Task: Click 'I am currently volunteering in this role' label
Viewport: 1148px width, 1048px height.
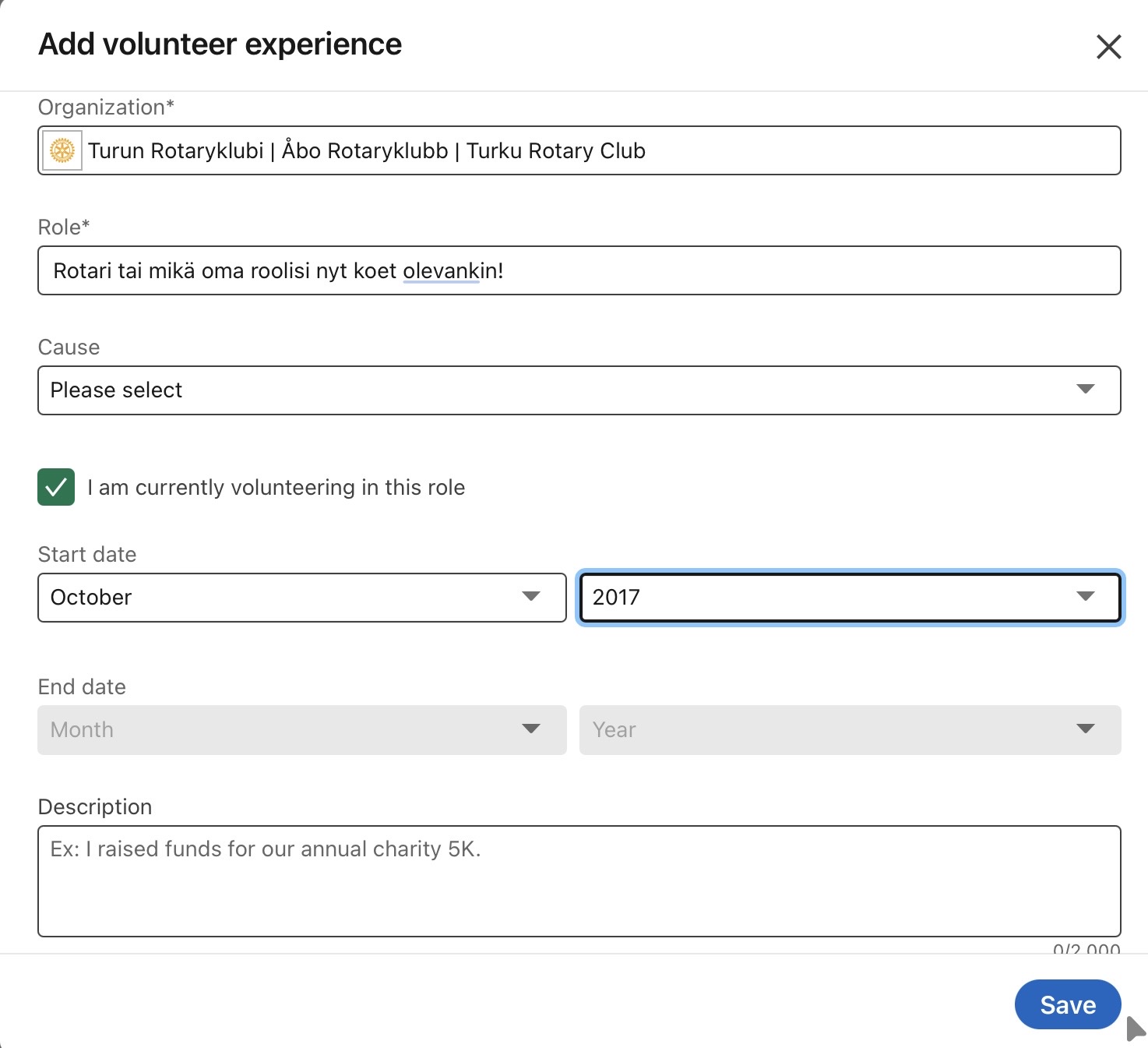Action: tap(276, 488)
